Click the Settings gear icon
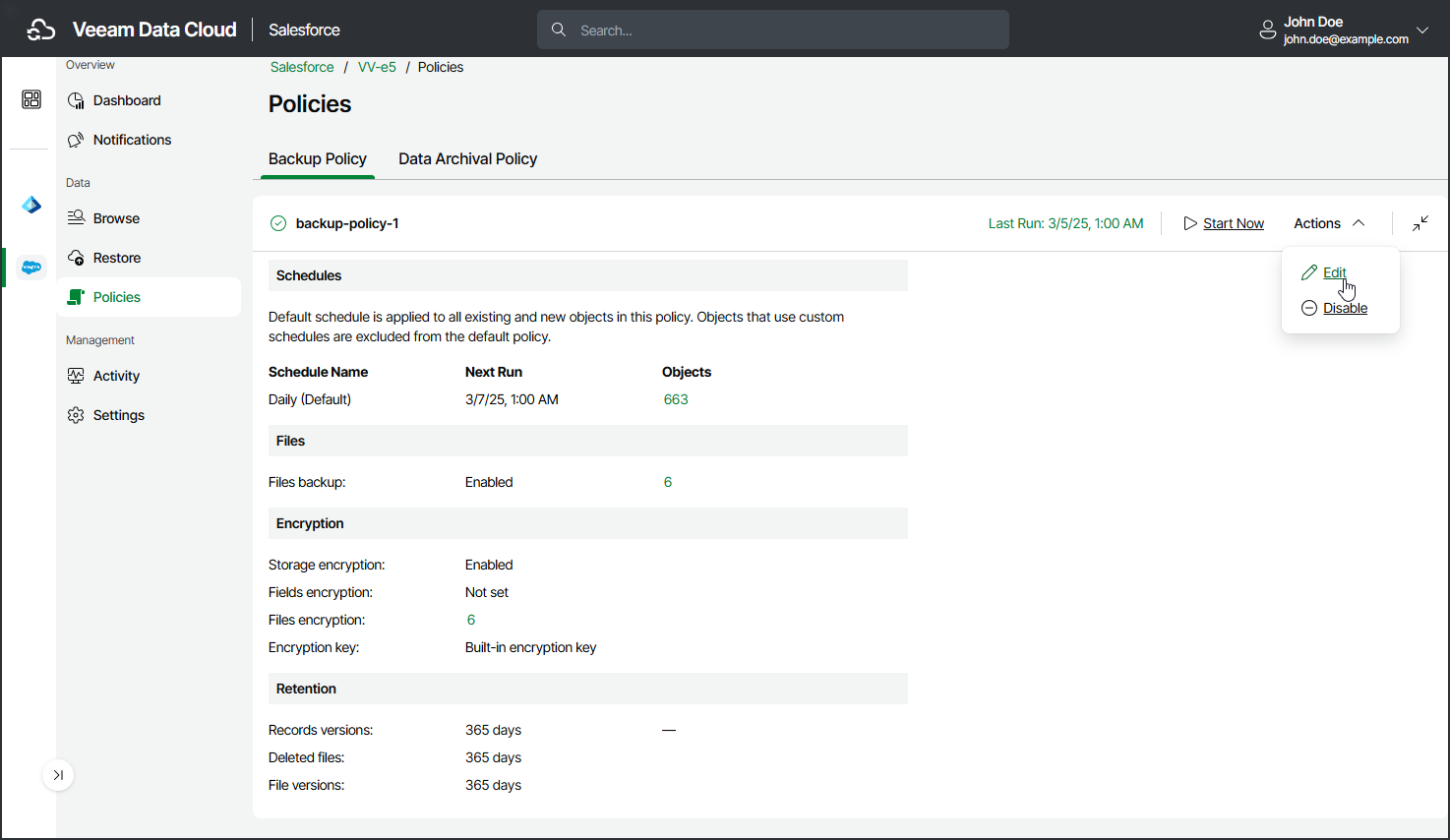 tap(76, 415)
